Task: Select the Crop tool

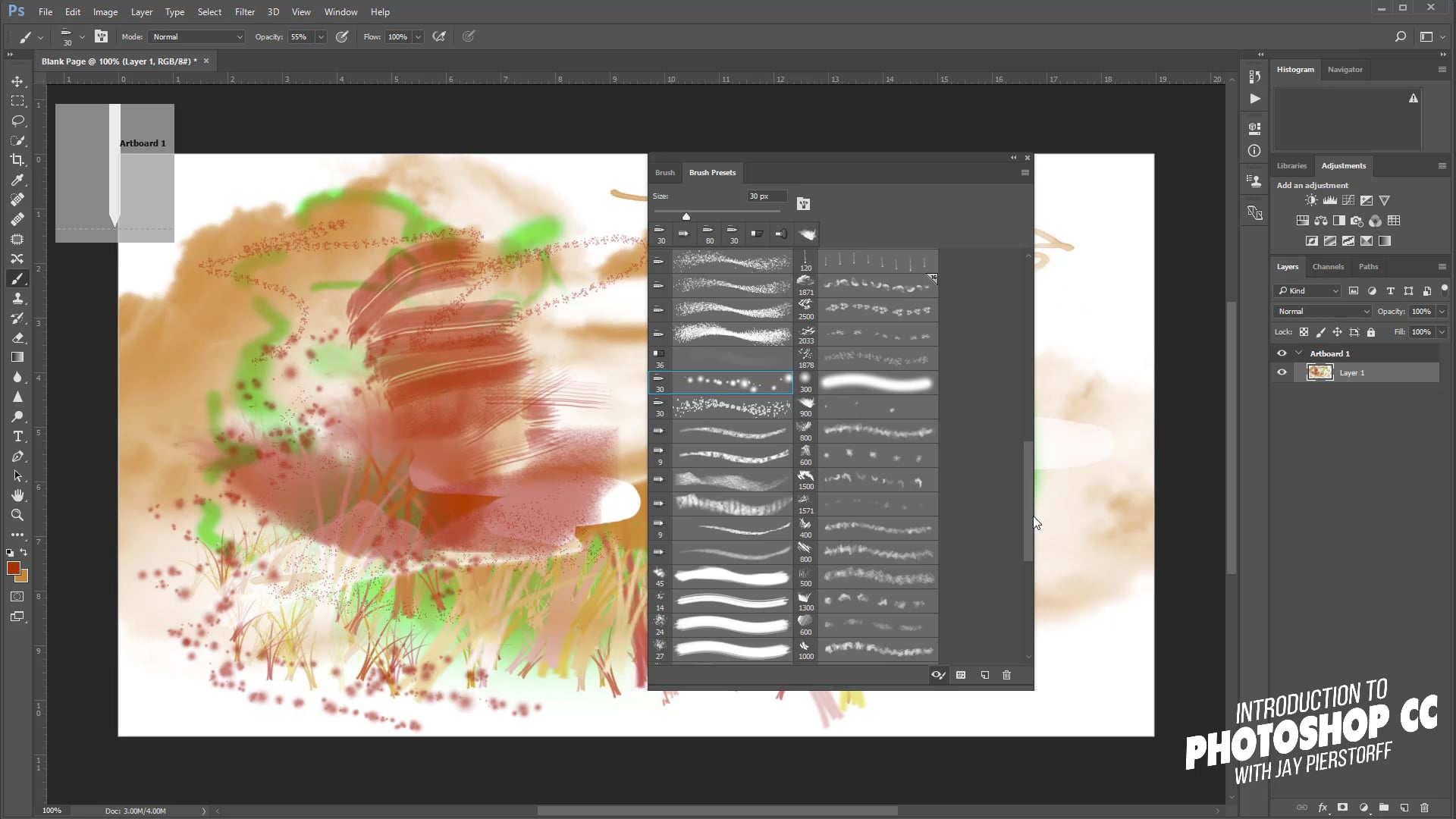Action: click(x=17, y=160)
